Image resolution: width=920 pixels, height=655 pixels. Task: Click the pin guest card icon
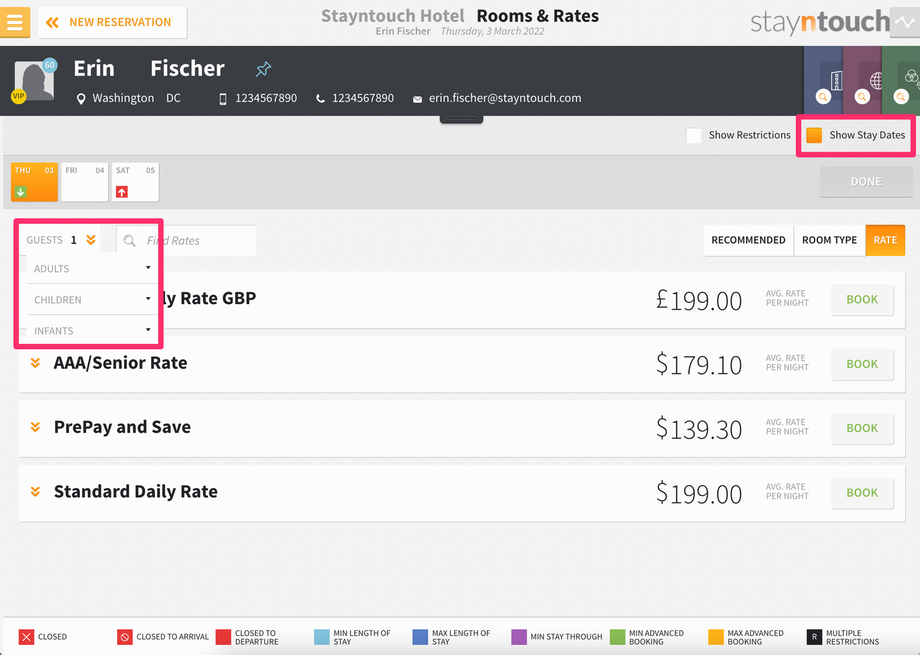point(263,69)
